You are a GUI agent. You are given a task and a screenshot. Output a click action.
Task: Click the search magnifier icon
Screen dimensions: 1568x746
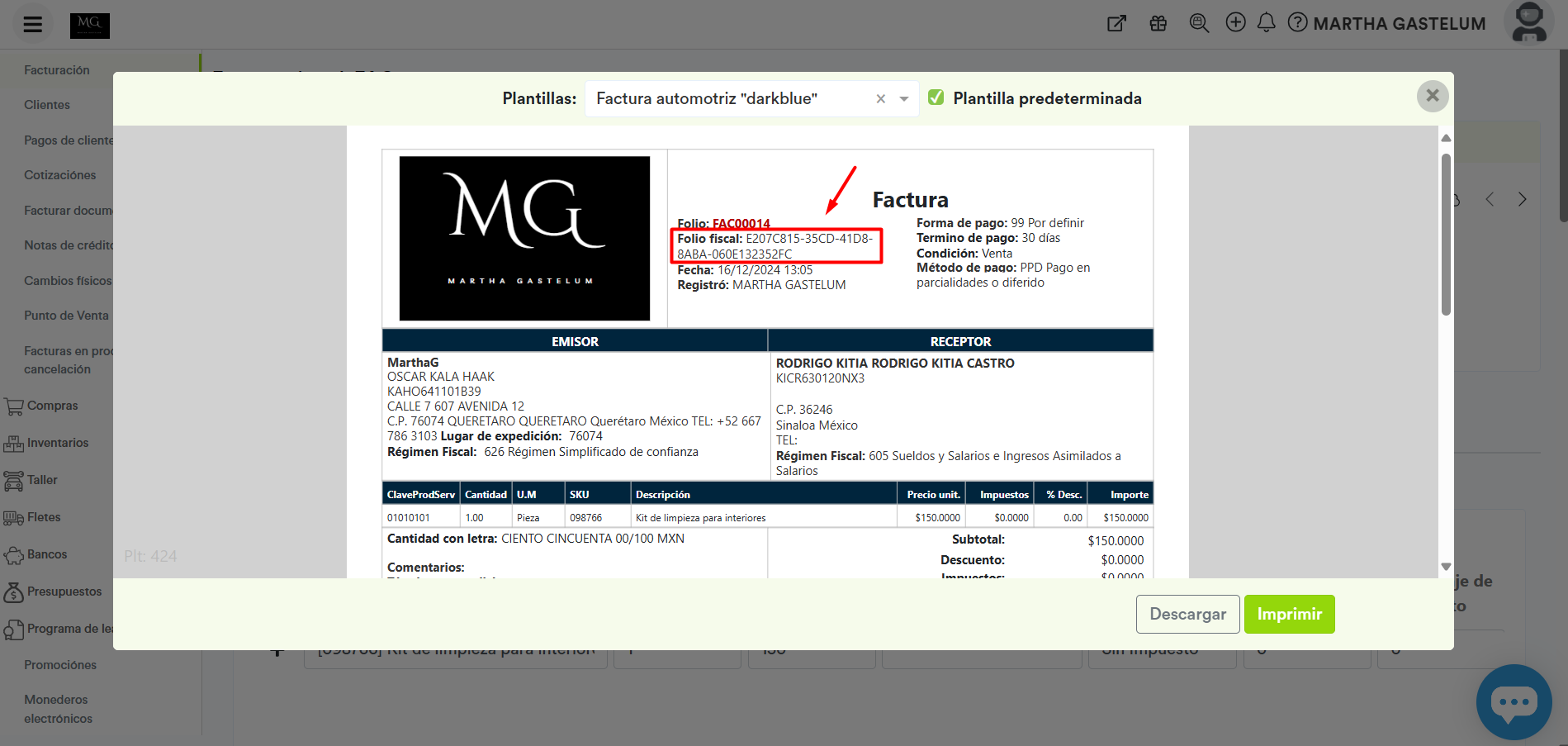[x=1199, y=23]
